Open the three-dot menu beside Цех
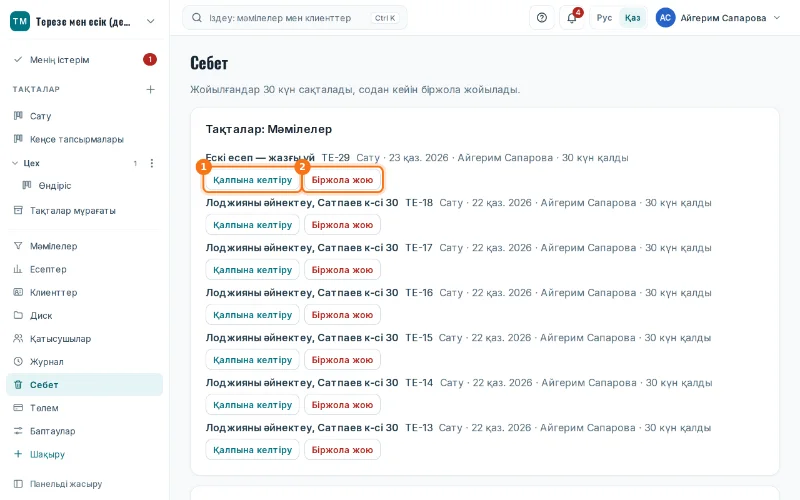 (152, 163)
